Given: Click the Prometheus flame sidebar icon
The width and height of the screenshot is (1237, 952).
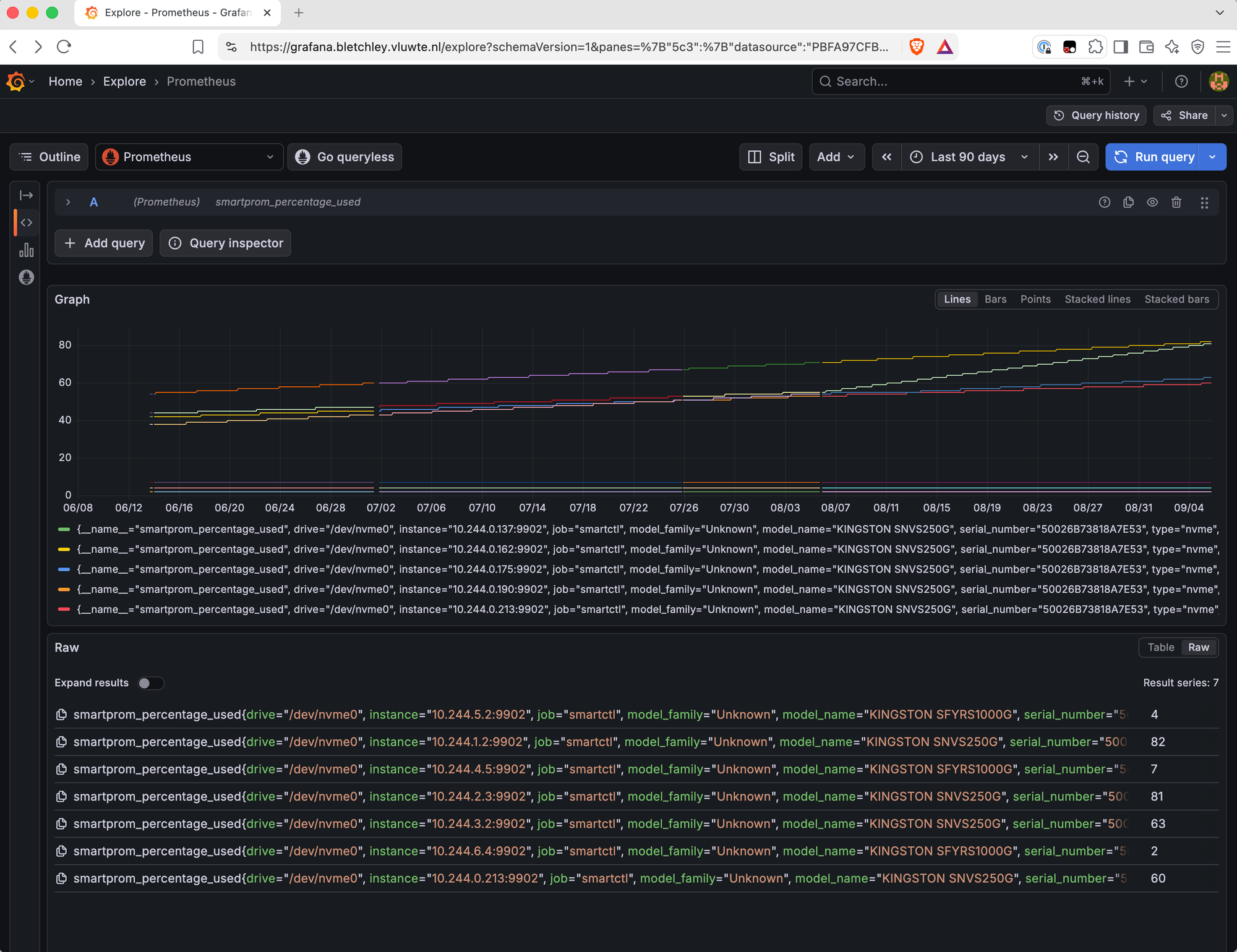Looking at the screenshot, I should click(26, 277).
